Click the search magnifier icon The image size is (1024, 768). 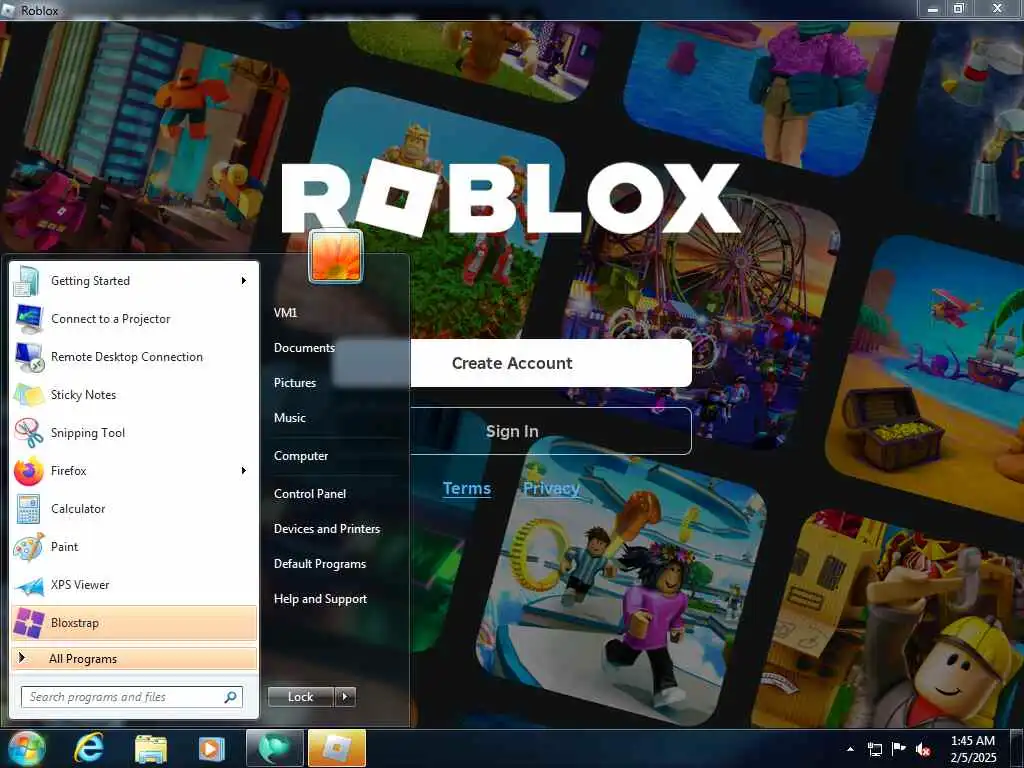pyautogui.click(x=231, y=697)
